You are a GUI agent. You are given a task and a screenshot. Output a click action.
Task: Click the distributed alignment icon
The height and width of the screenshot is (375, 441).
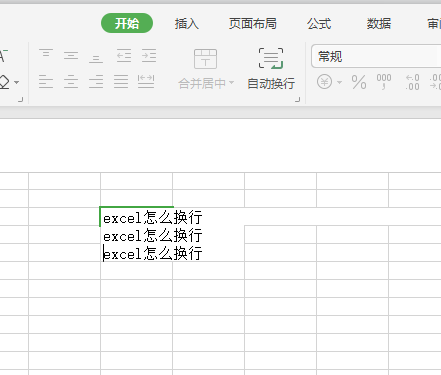[146, 82]
